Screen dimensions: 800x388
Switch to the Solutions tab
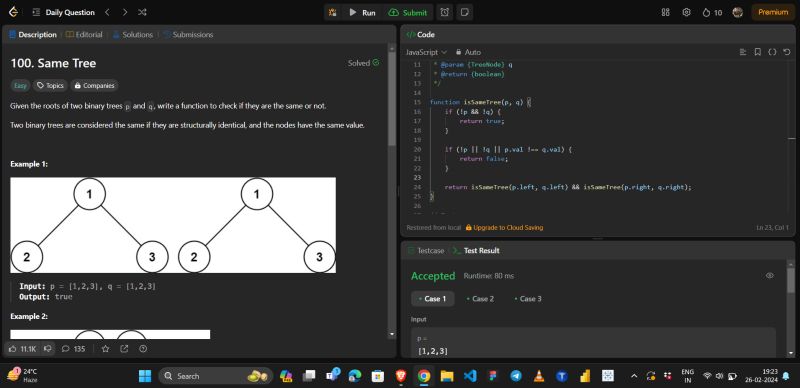tap(133, 35)
